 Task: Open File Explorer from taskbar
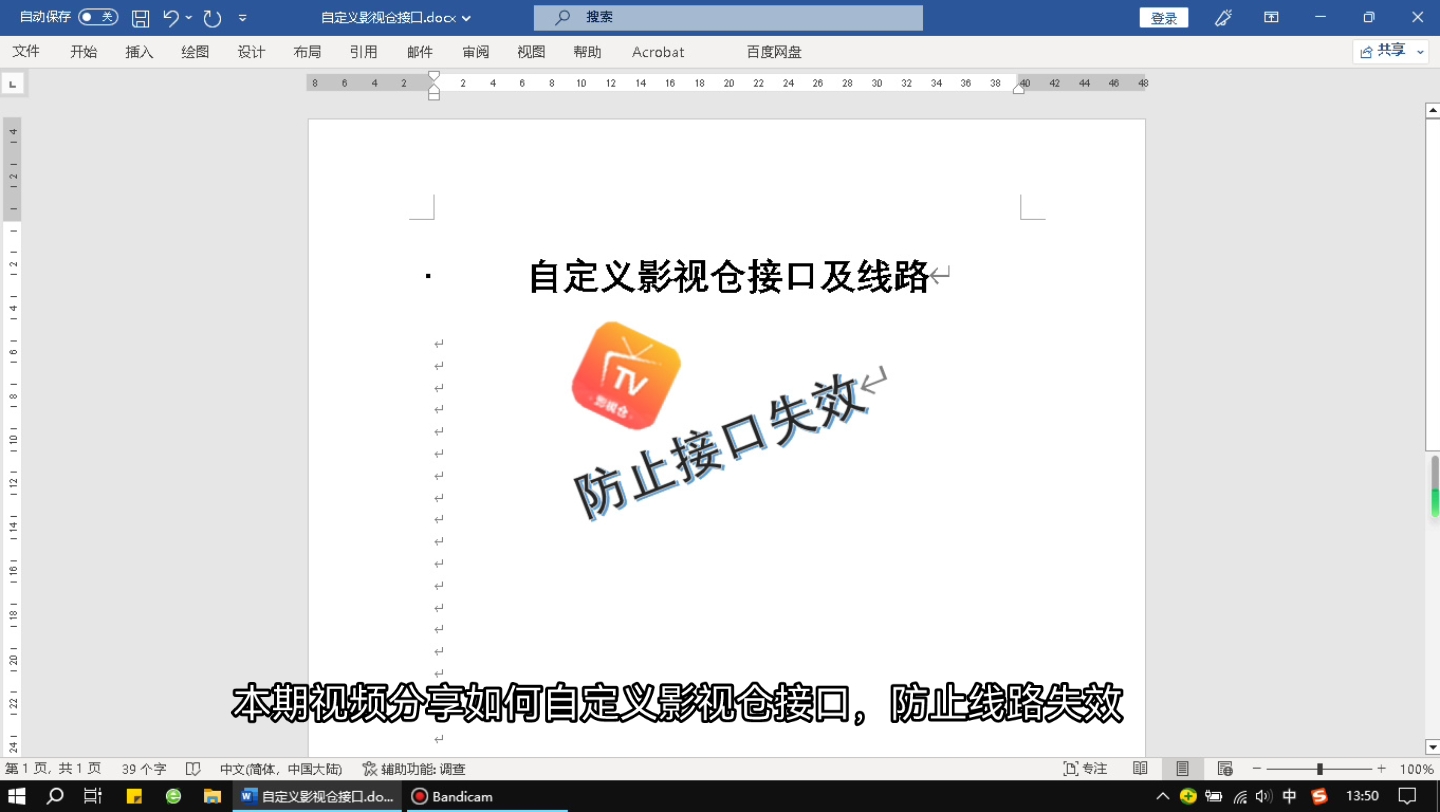pyautogui.click(x=212, y=797)
